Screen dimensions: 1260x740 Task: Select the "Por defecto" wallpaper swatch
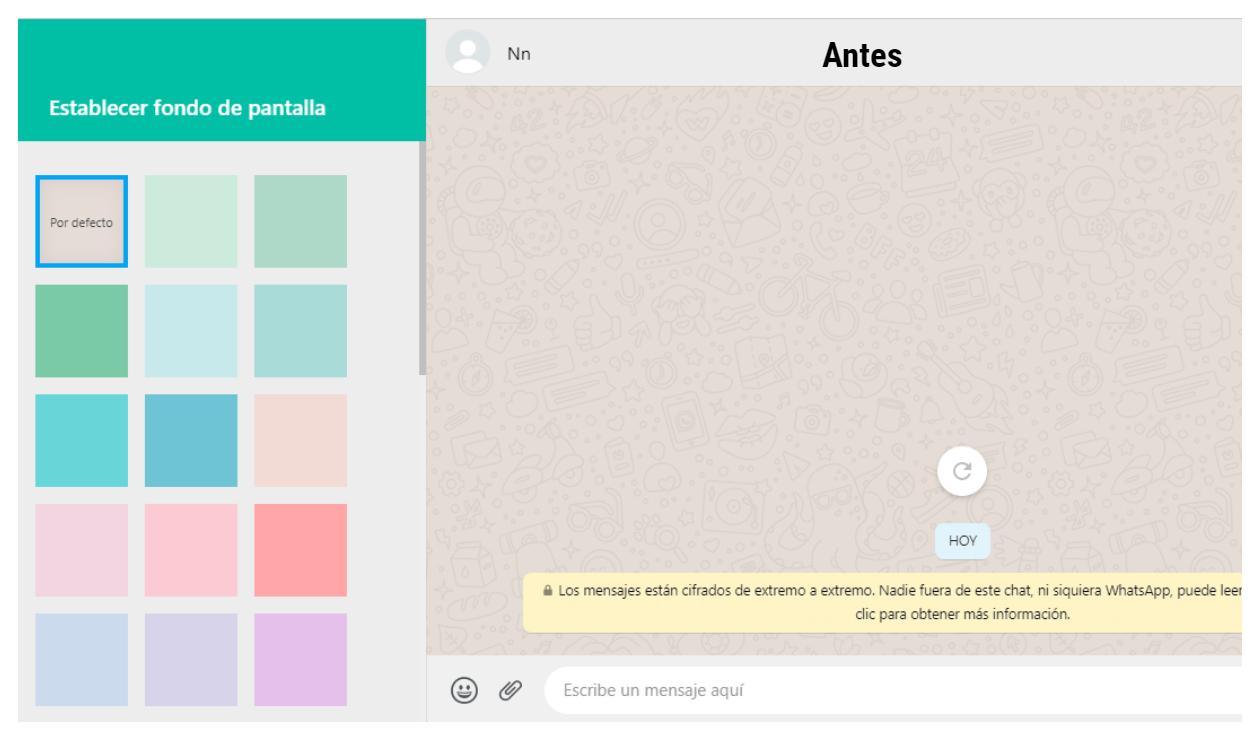tap(82, 221)
